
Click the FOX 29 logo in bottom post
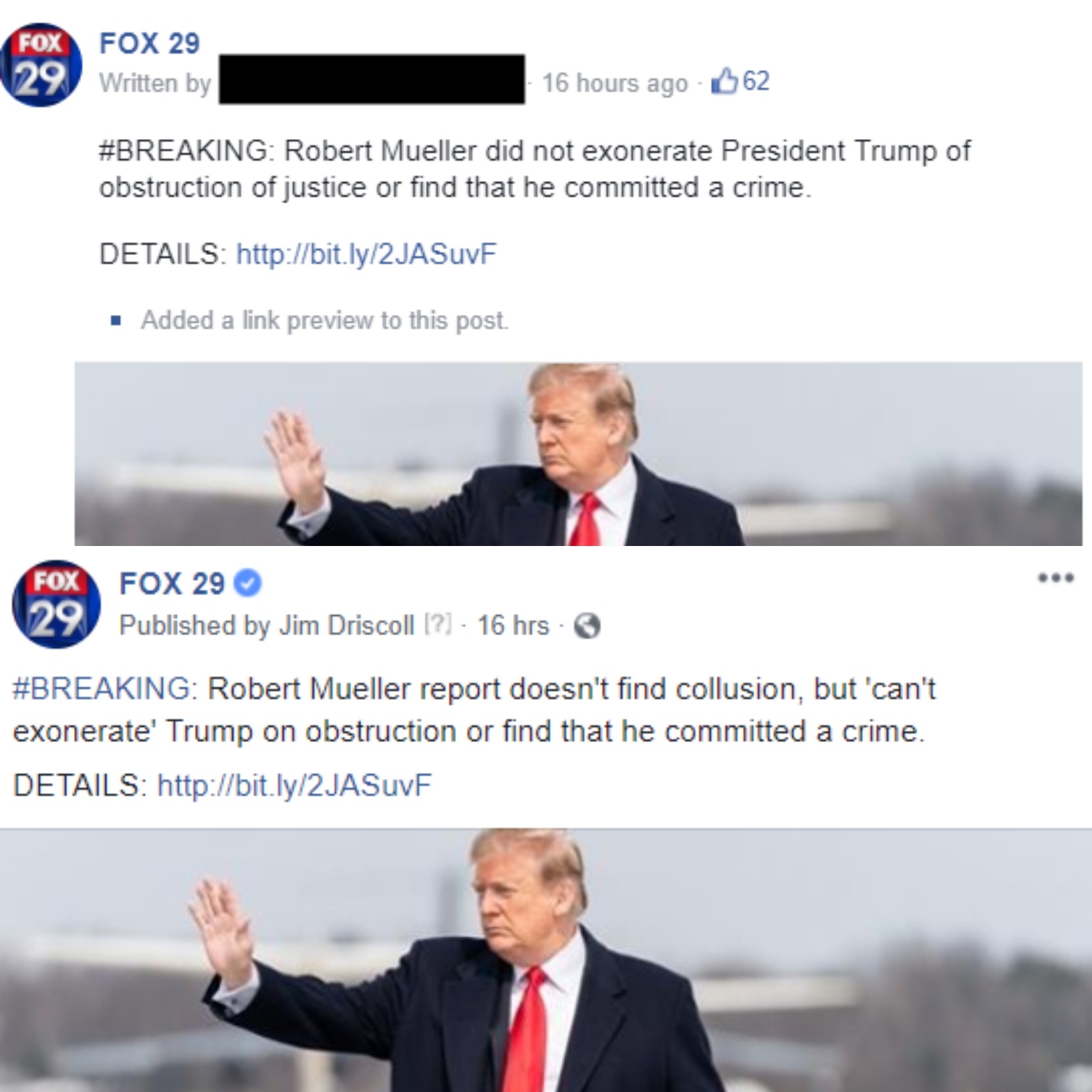(57, 605)
